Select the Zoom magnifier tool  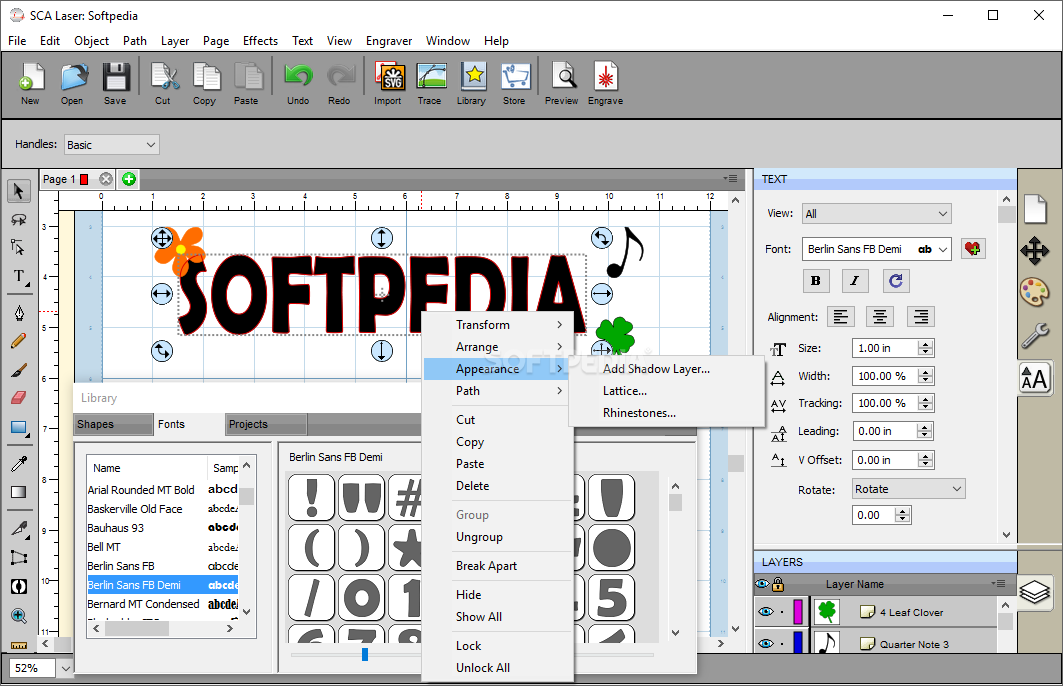[19, 616]
